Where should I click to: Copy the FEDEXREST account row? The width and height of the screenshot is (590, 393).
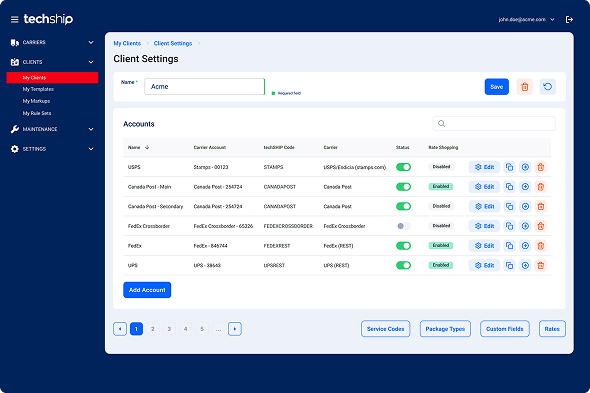pos(509,246)
